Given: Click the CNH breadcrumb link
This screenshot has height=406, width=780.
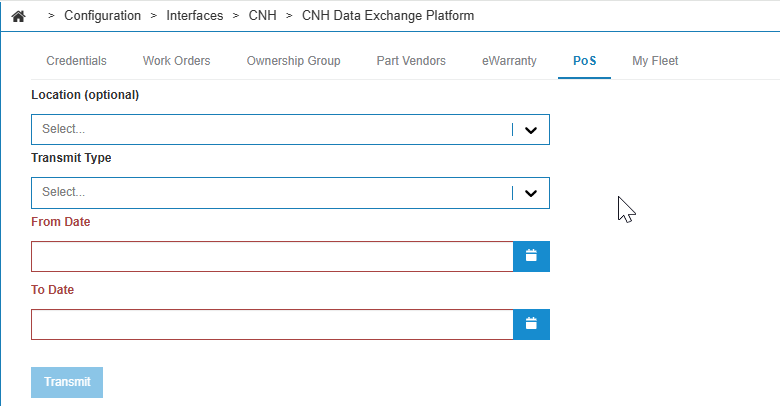Looking at the screenshot, I should pyautogui.click(x=262, y=16).
